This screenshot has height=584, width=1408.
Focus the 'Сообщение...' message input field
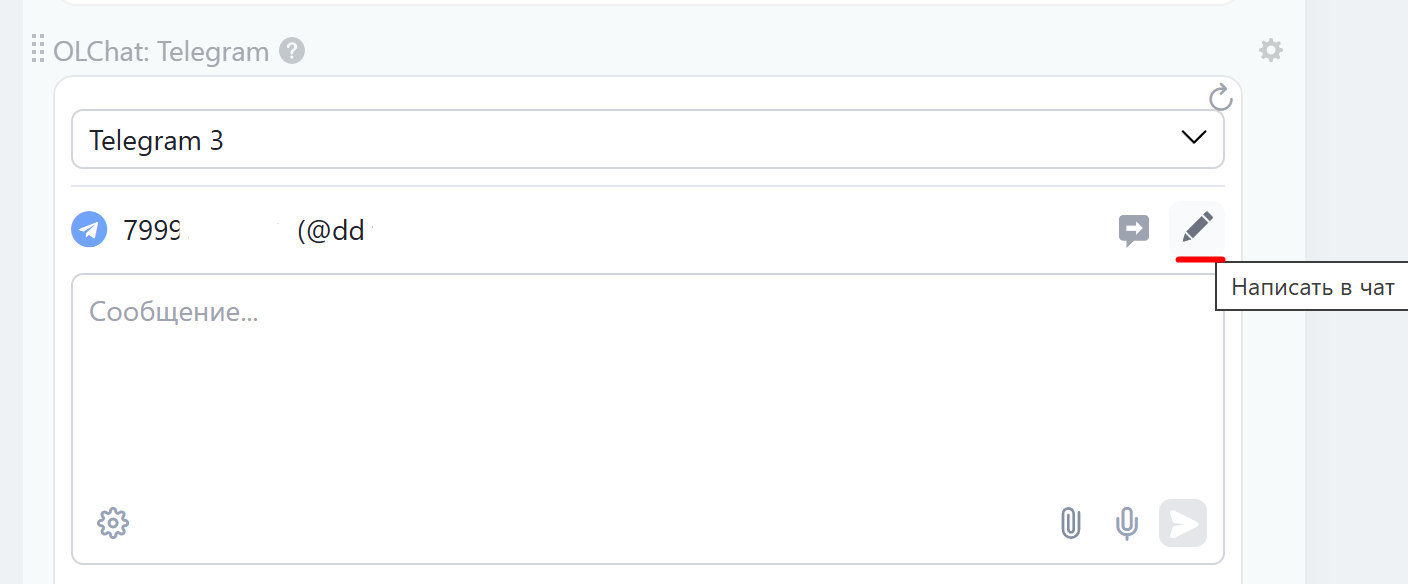click(640, 390)
